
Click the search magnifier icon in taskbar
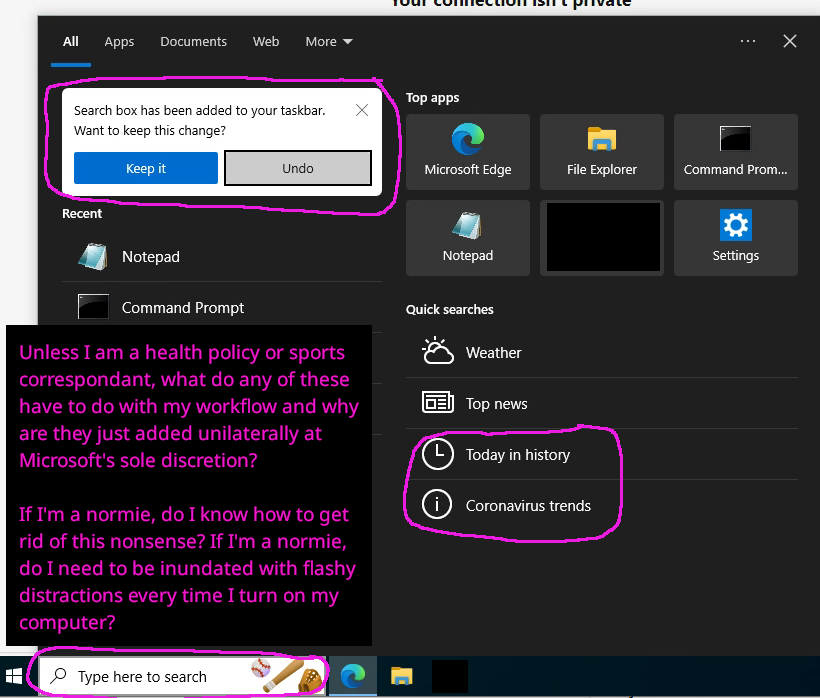59,676
